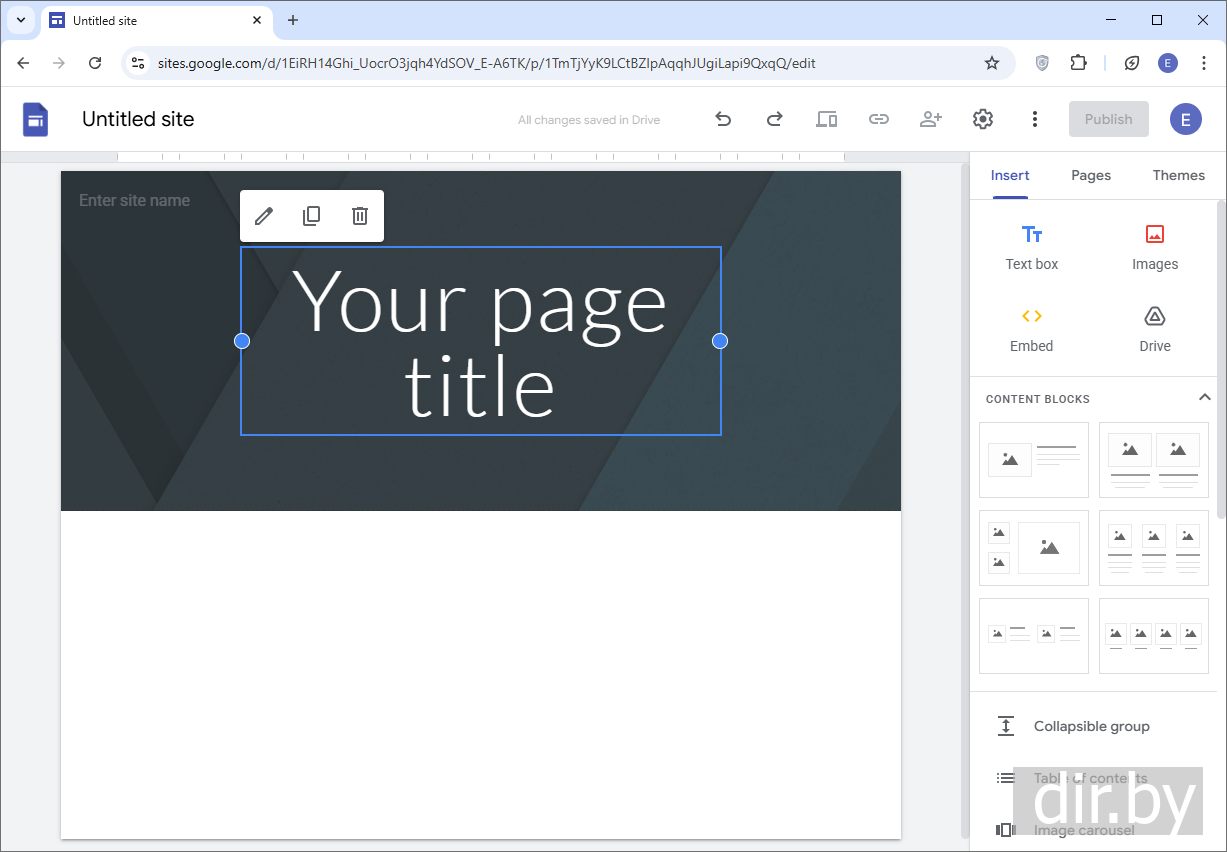Click the Undo arrow in the toolbar
This screenshot has width=1227, height=852.
pos(723,119)
